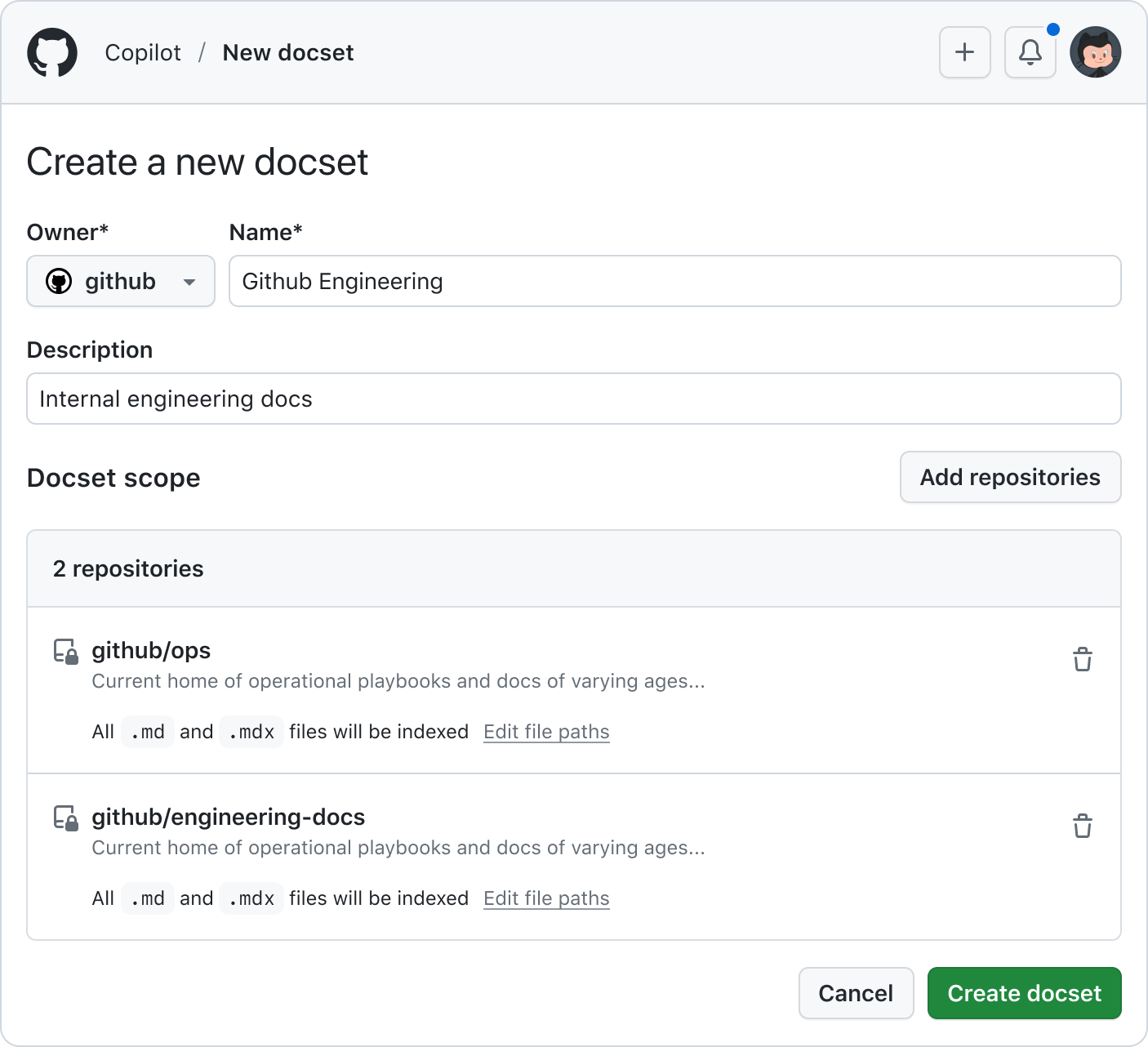Open the create new menu with plus icon
Image resolution: width=1148 pixels, height=1047 pixels.
(x=964, y=52)
